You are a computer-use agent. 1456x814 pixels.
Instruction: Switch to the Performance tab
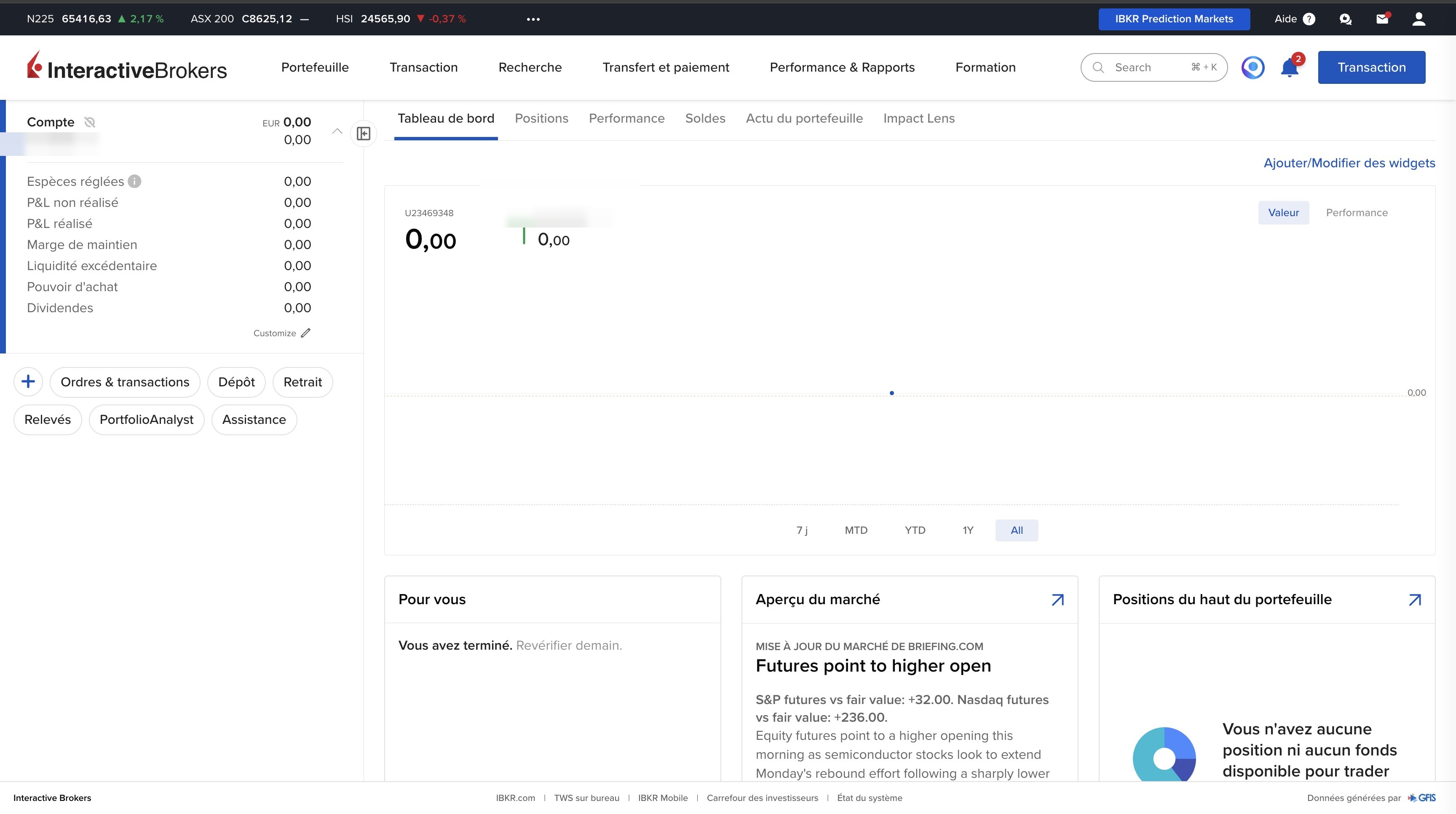[x=627, y=119]
